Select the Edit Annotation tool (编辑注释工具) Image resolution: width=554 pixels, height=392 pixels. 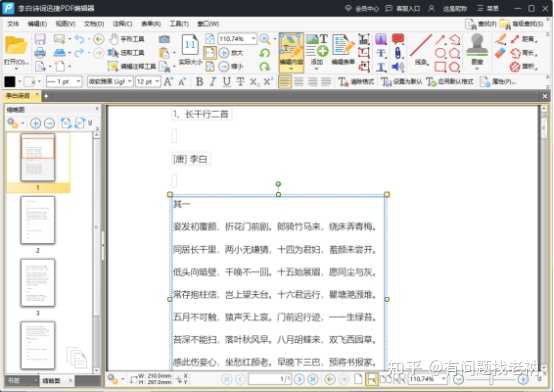131,66
